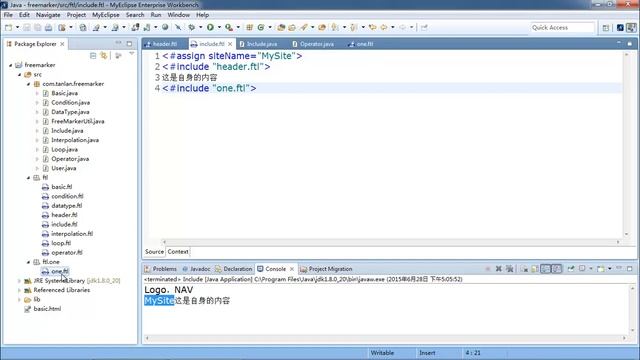Screen dimensions: 640x360
Task: Click editor horizontal scrollbar
Action: pyautogui.click(x=391, y=242)
